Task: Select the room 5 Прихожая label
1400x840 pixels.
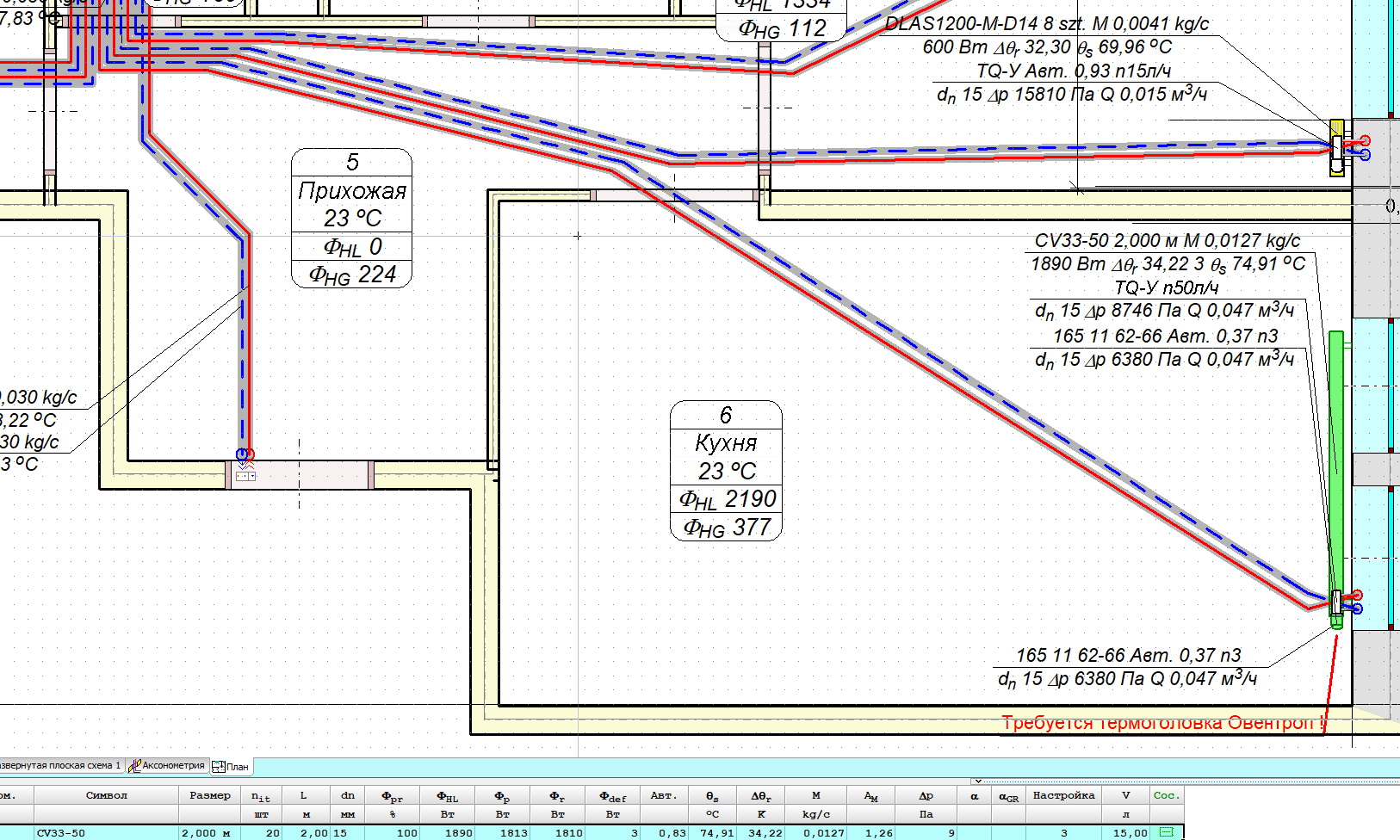Action: point(352,218)
